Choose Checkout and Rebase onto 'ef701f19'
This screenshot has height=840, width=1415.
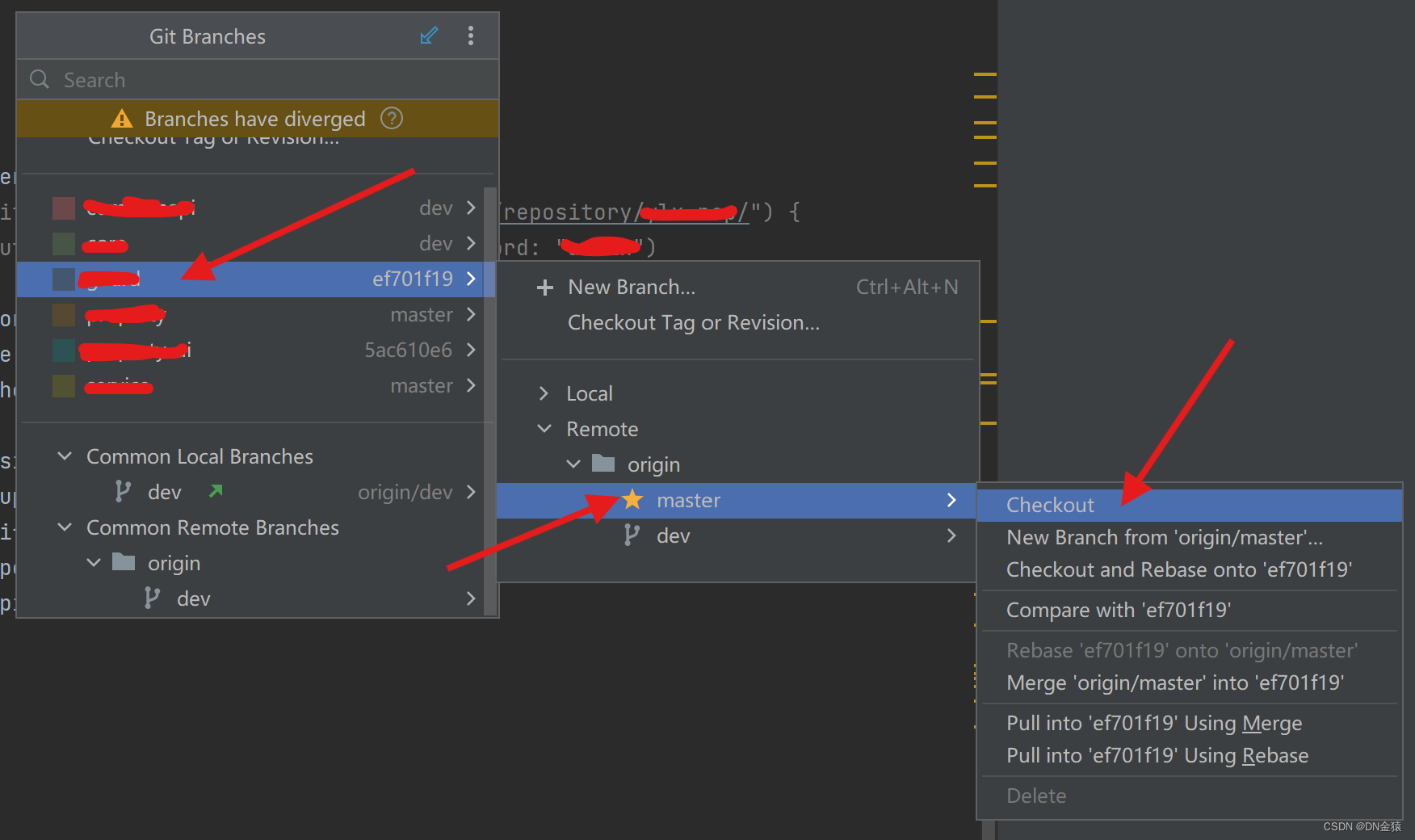pyautogui.click(x=1189, y=569)
